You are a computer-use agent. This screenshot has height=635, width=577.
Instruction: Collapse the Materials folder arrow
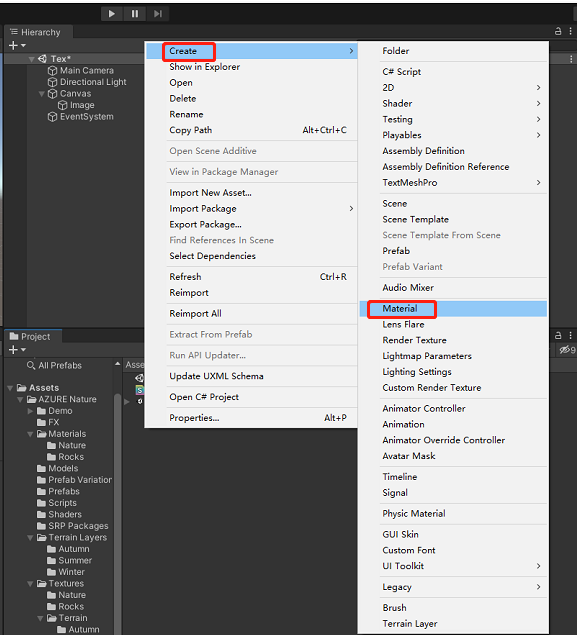[x=30, y=434]
